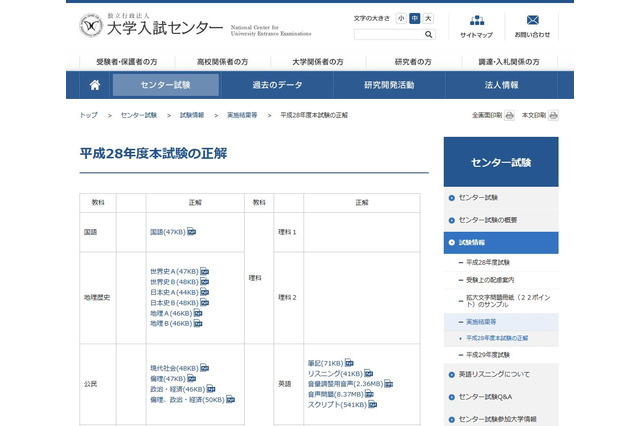Open file icon next to 音量調整用音声(2.36MB)
640x426 pixels.
pos(389,384)
